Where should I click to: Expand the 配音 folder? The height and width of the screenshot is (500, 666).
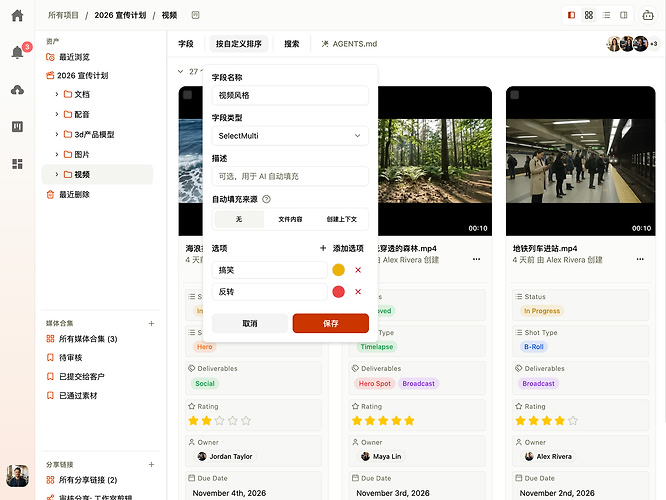click(x=57, y=114)
